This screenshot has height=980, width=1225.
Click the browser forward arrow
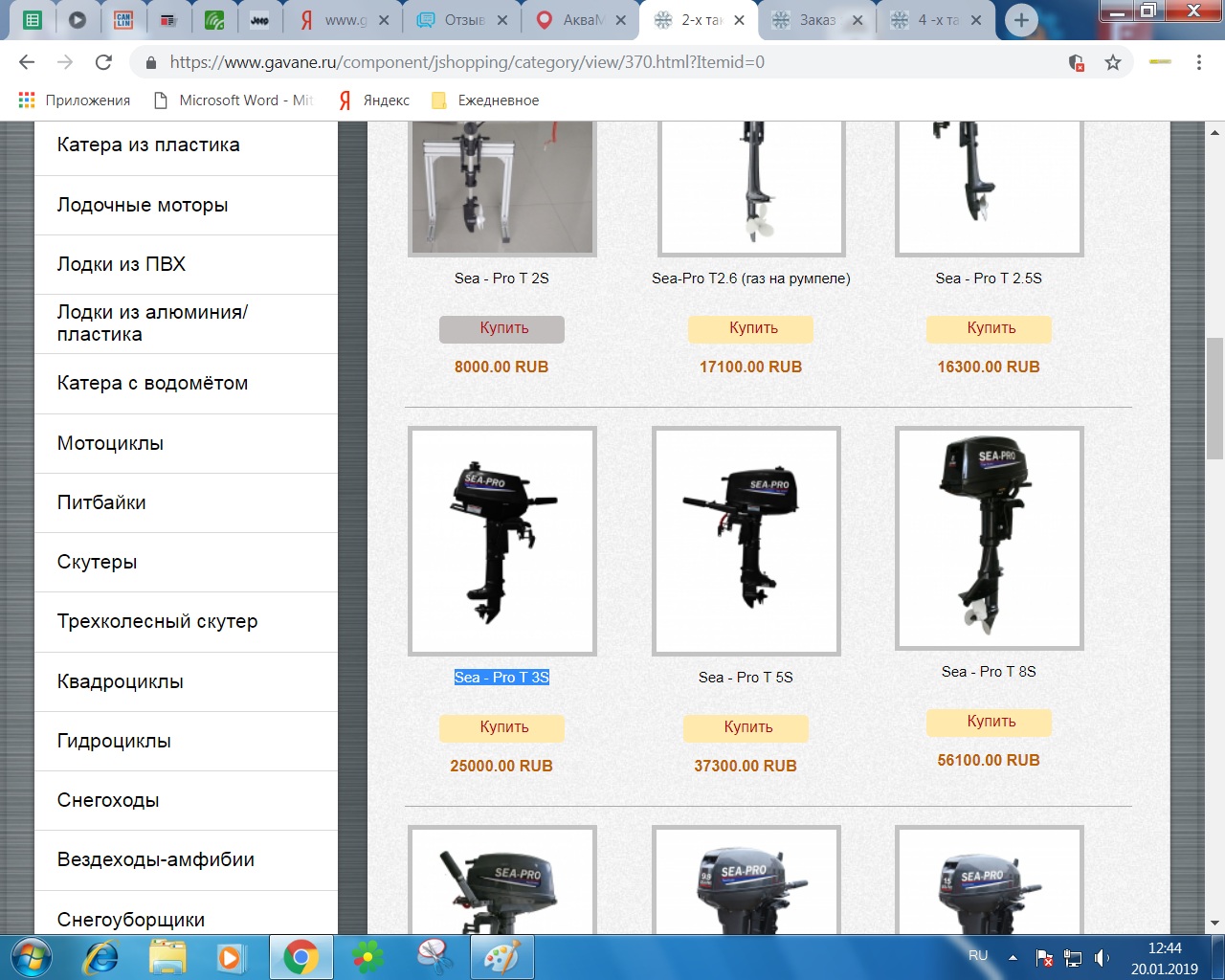point(65,62)
